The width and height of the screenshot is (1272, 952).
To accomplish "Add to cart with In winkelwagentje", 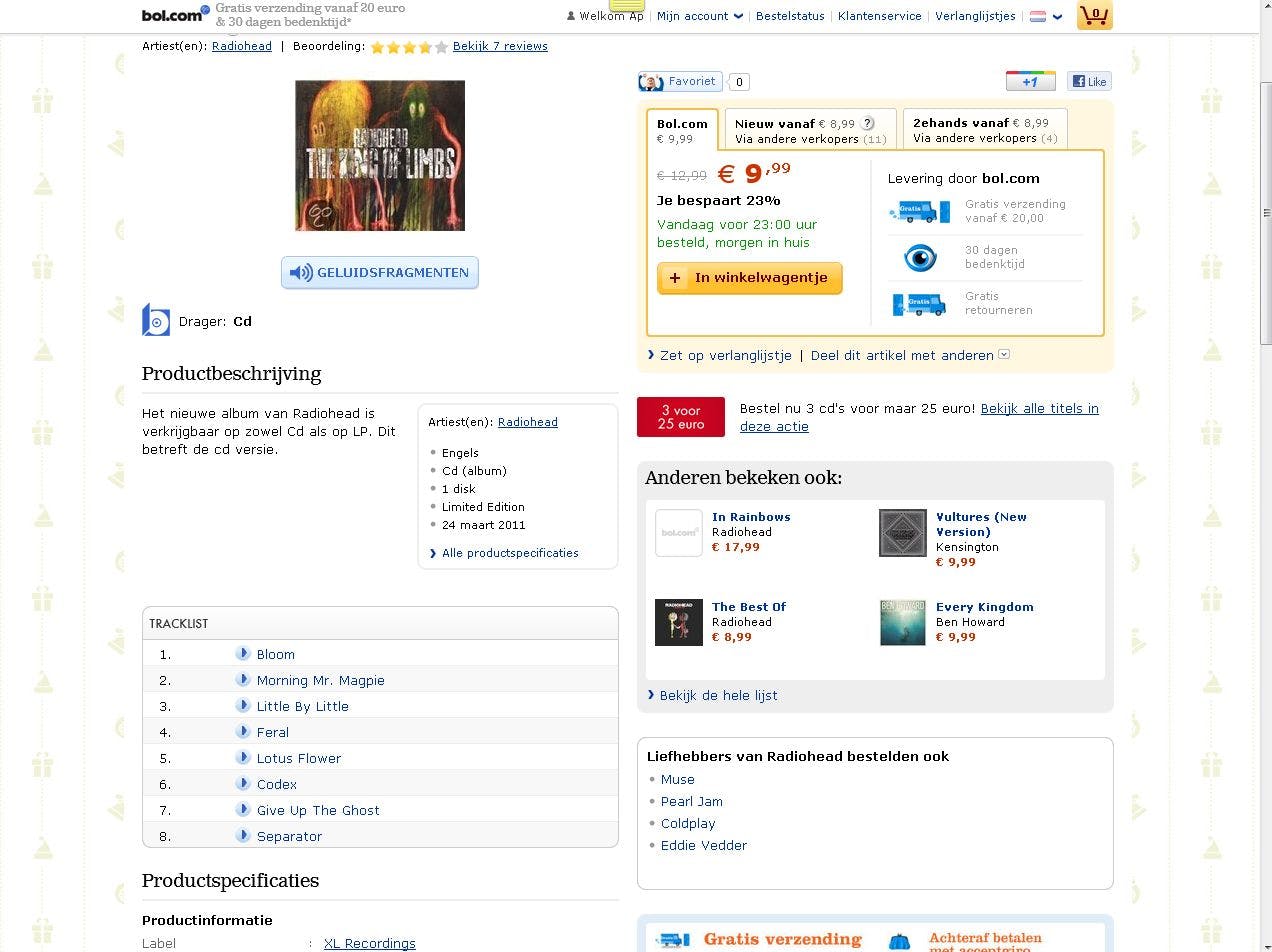I will point(749,278).
